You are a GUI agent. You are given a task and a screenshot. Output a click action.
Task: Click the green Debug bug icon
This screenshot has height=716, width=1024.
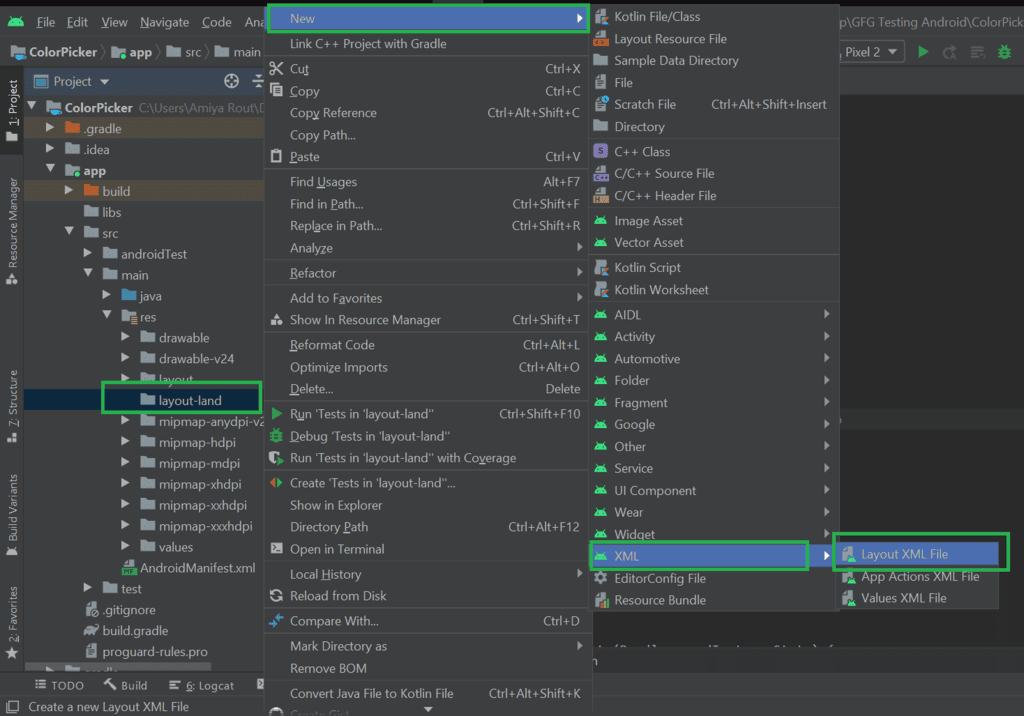click(x=1004, y=52)
